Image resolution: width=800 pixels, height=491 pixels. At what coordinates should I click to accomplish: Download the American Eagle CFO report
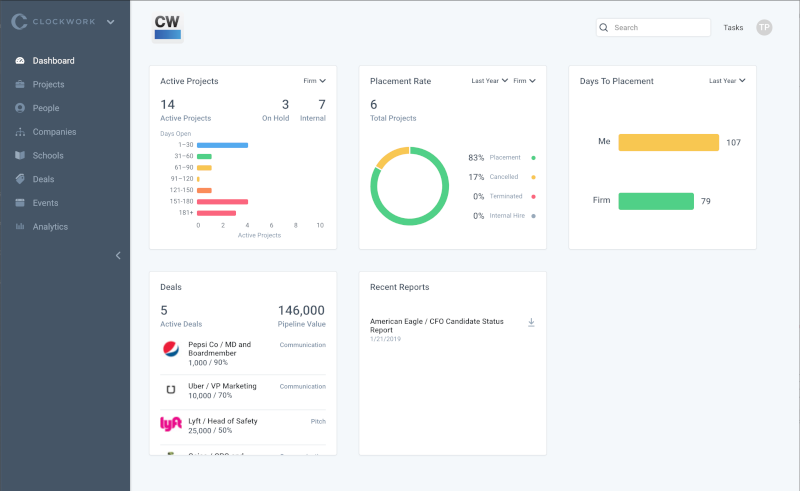tap(531, 323)
